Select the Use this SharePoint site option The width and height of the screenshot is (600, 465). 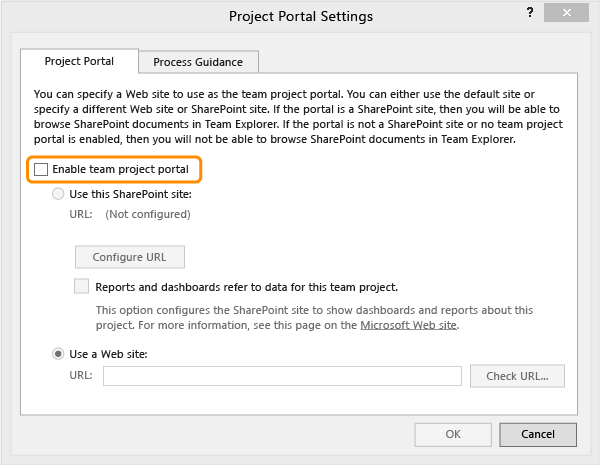60,193
